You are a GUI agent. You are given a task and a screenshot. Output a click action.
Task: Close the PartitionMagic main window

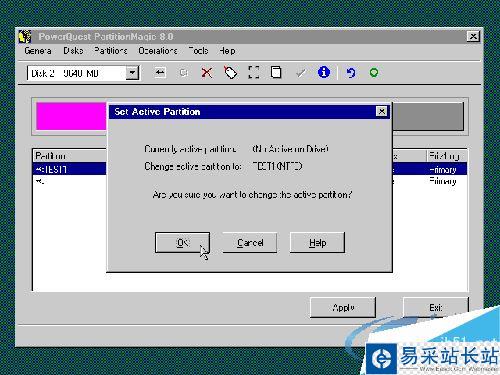click(473, 36)
